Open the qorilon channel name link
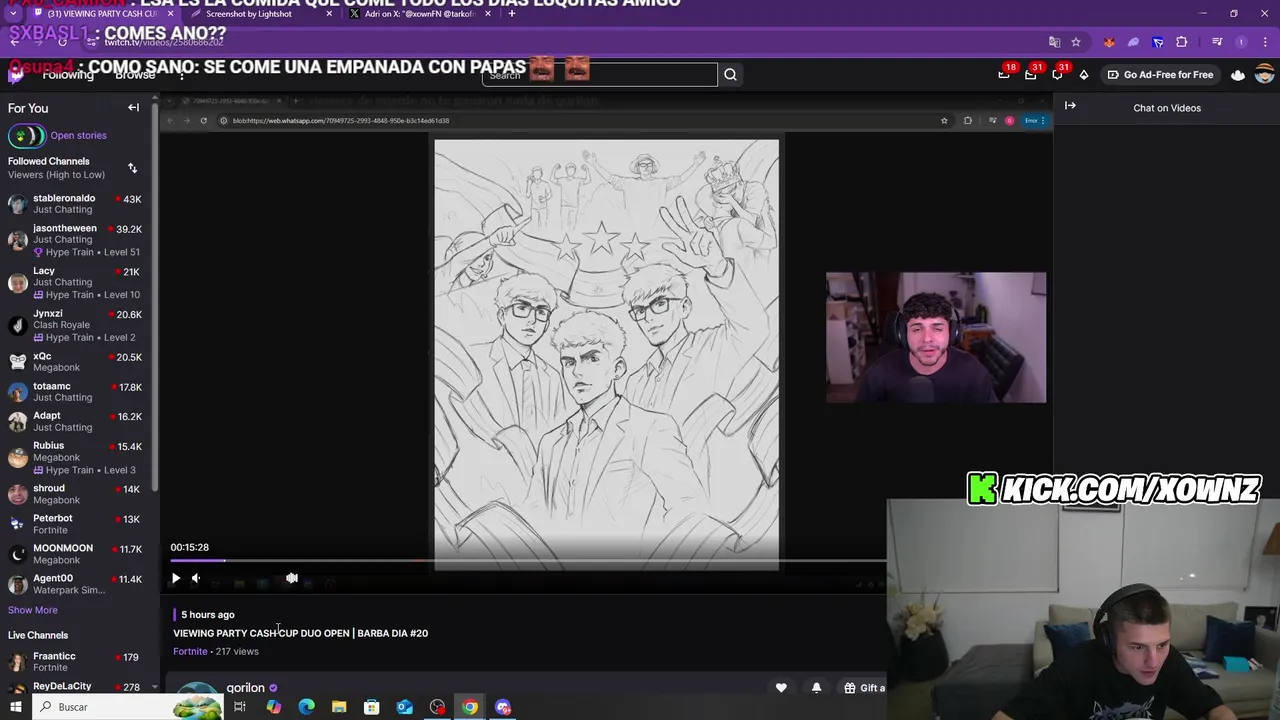 [x=245, y=688]
